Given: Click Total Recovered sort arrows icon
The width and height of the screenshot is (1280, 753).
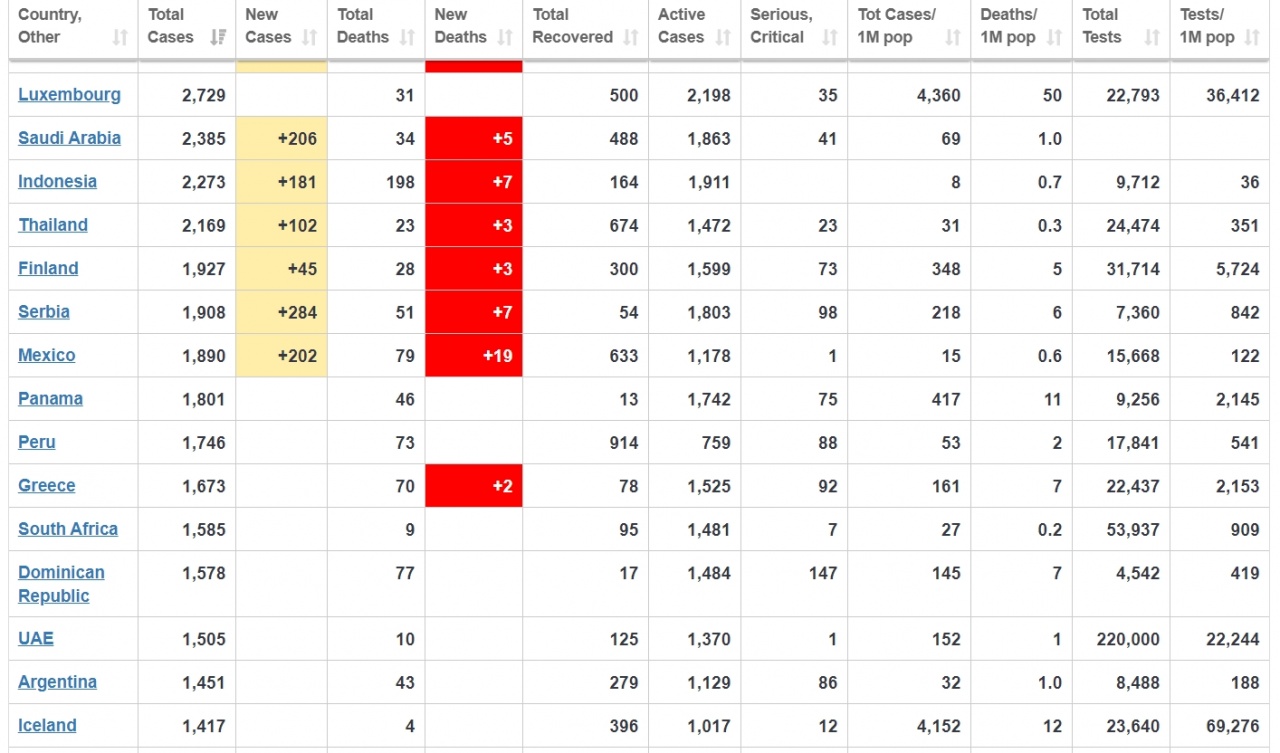Looking at the screenshot, I should pos(631,38).
